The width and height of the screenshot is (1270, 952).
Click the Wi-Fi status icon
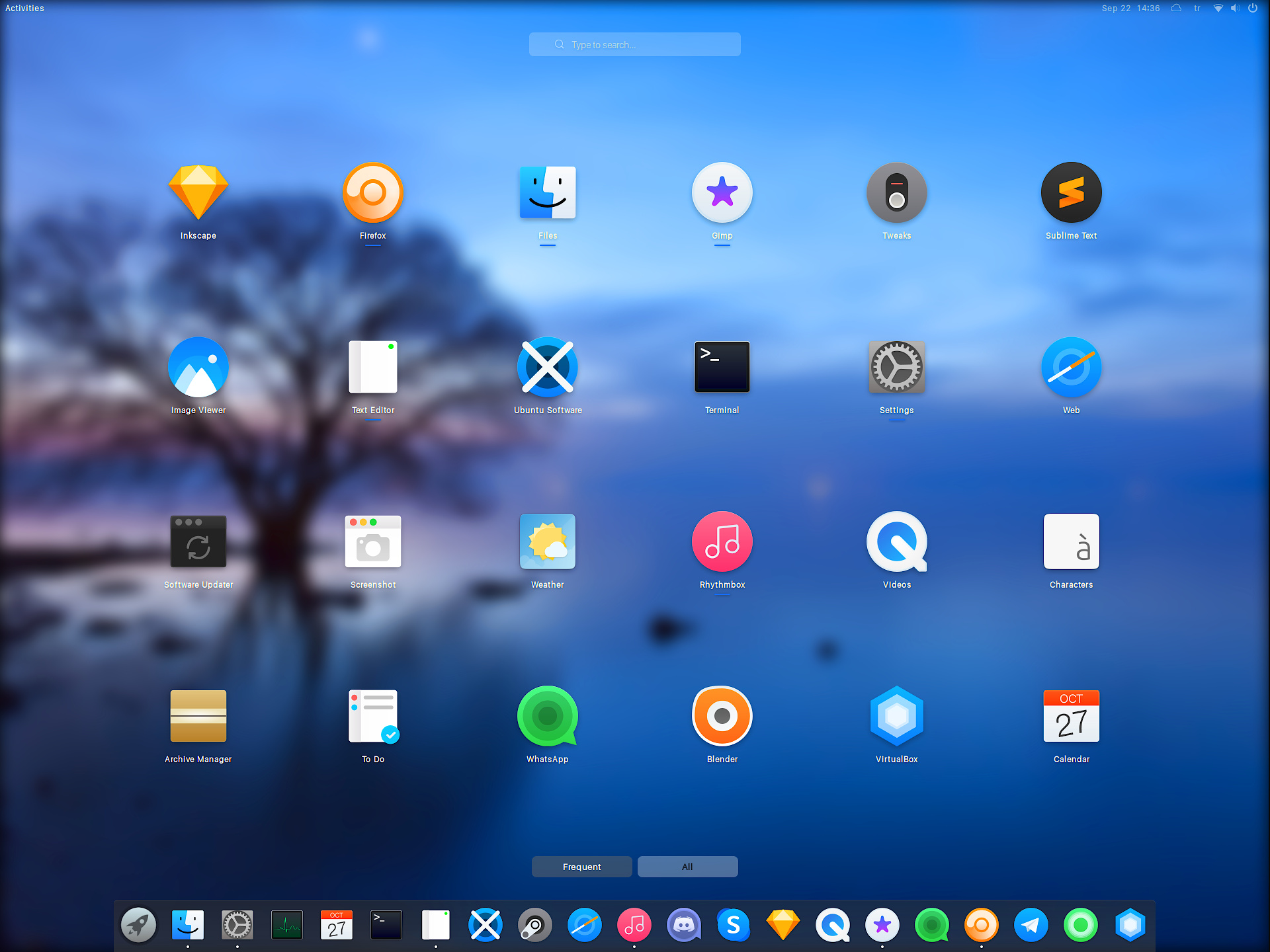(x=1218, y=8)
